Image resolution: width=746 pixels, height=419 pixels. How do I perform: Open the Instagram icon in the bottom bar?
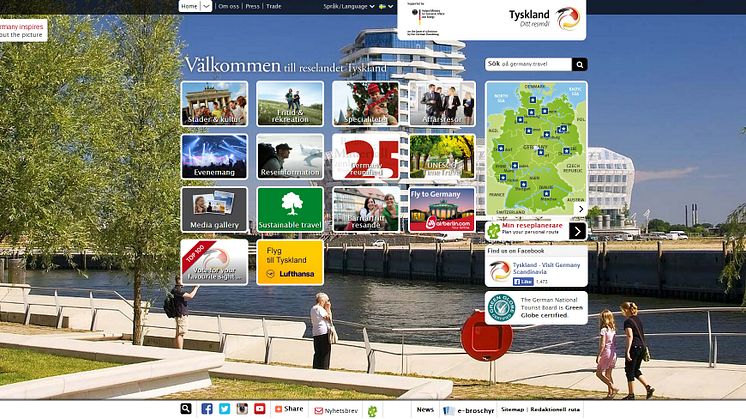tap(242, 409)
